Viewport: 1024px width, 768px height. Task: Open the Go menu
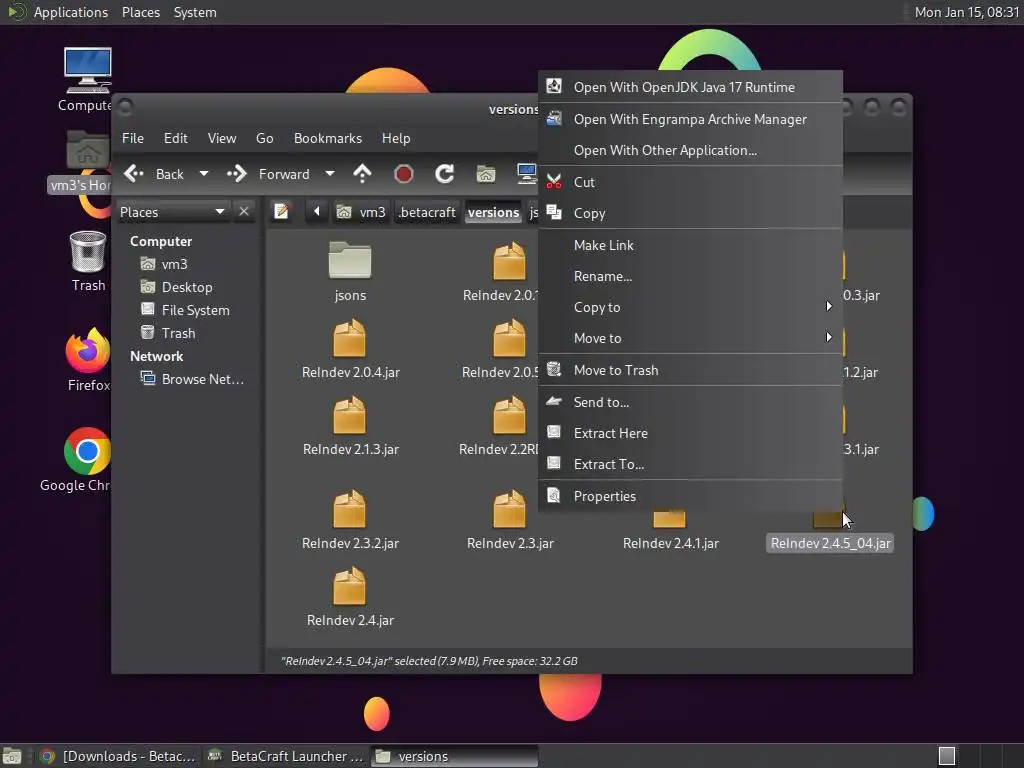pos(264,138)
